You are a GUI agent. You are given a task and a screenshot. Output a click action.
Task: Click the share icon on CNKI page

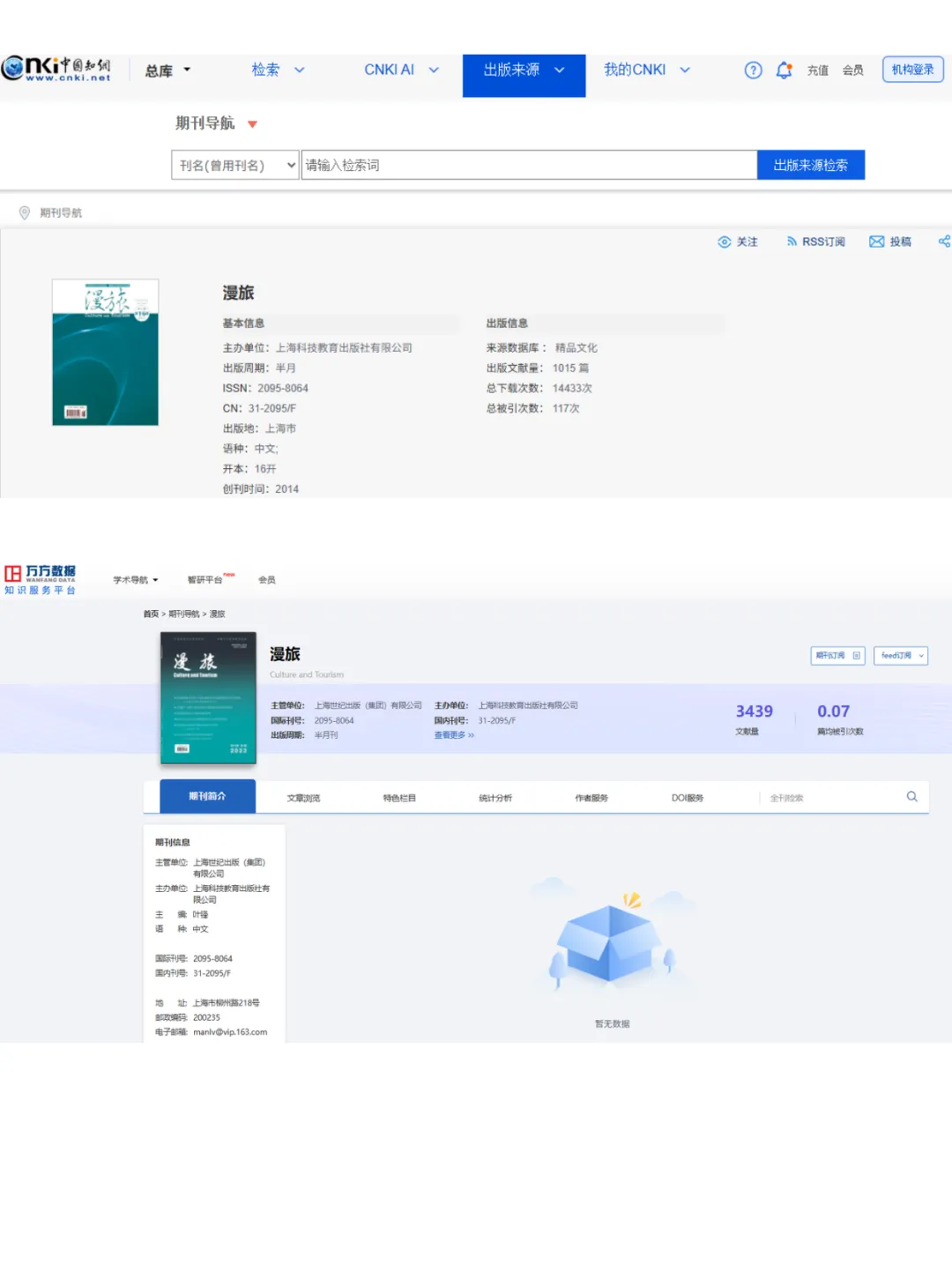tap(944, 242)
